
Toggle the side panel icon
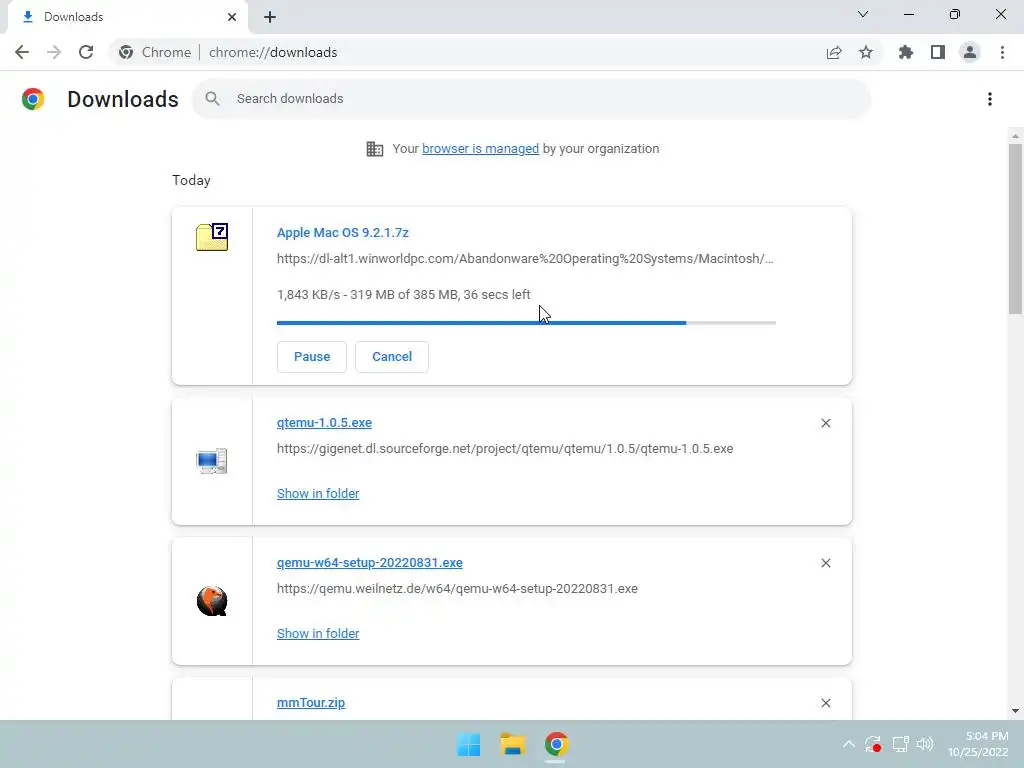point(938,52)
